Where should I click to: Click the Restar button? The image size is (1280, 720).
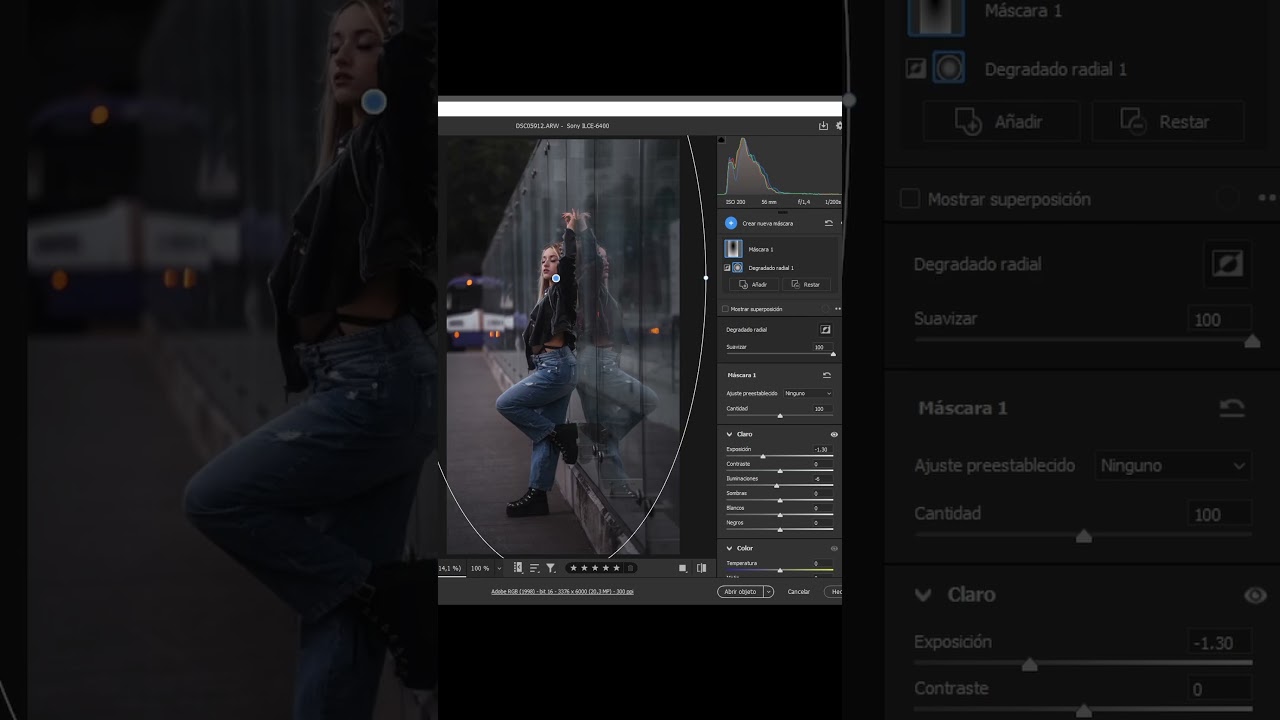(x=805, y=285)
